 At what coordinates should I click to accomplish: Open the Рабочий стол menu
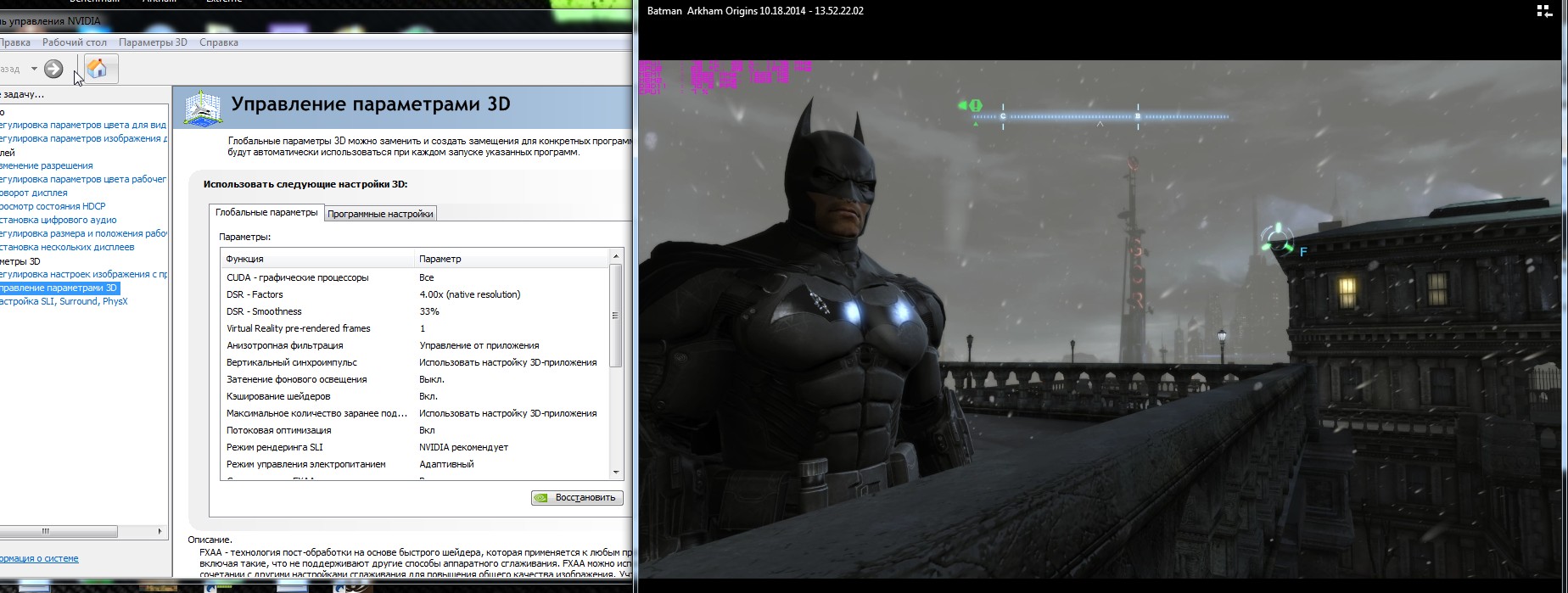click(x=75, y=42)
